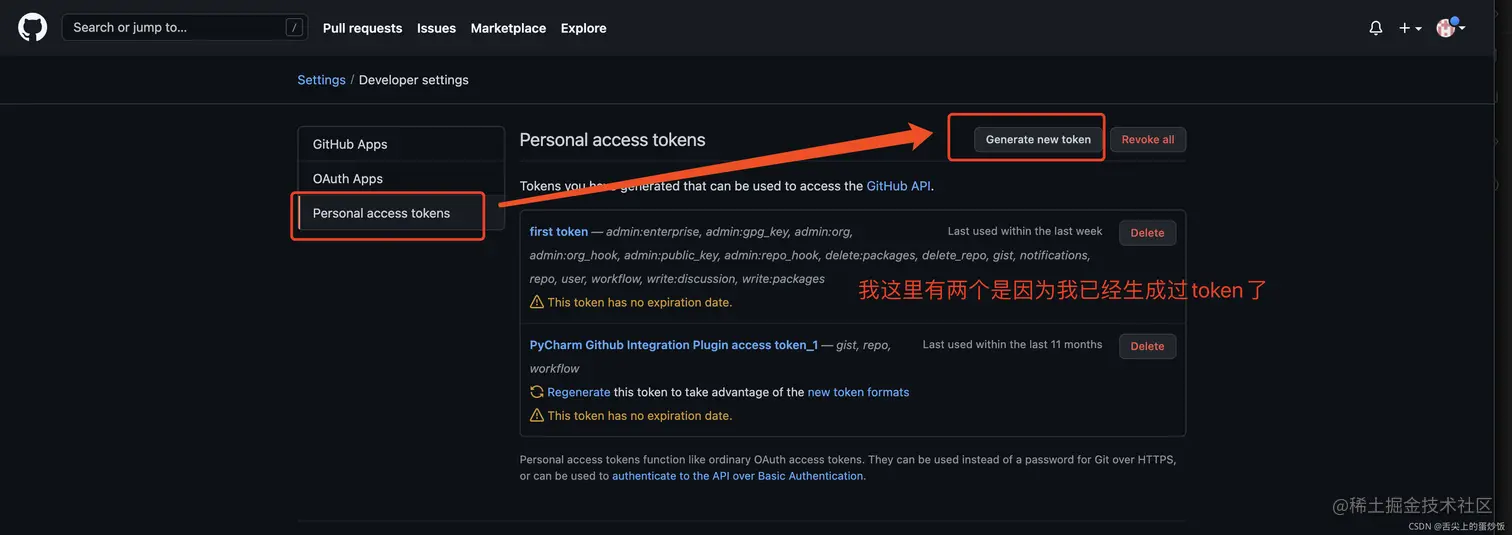Open the GitHub API link
This screenshot has width=1512, height=535.
(x=898, y=186)
